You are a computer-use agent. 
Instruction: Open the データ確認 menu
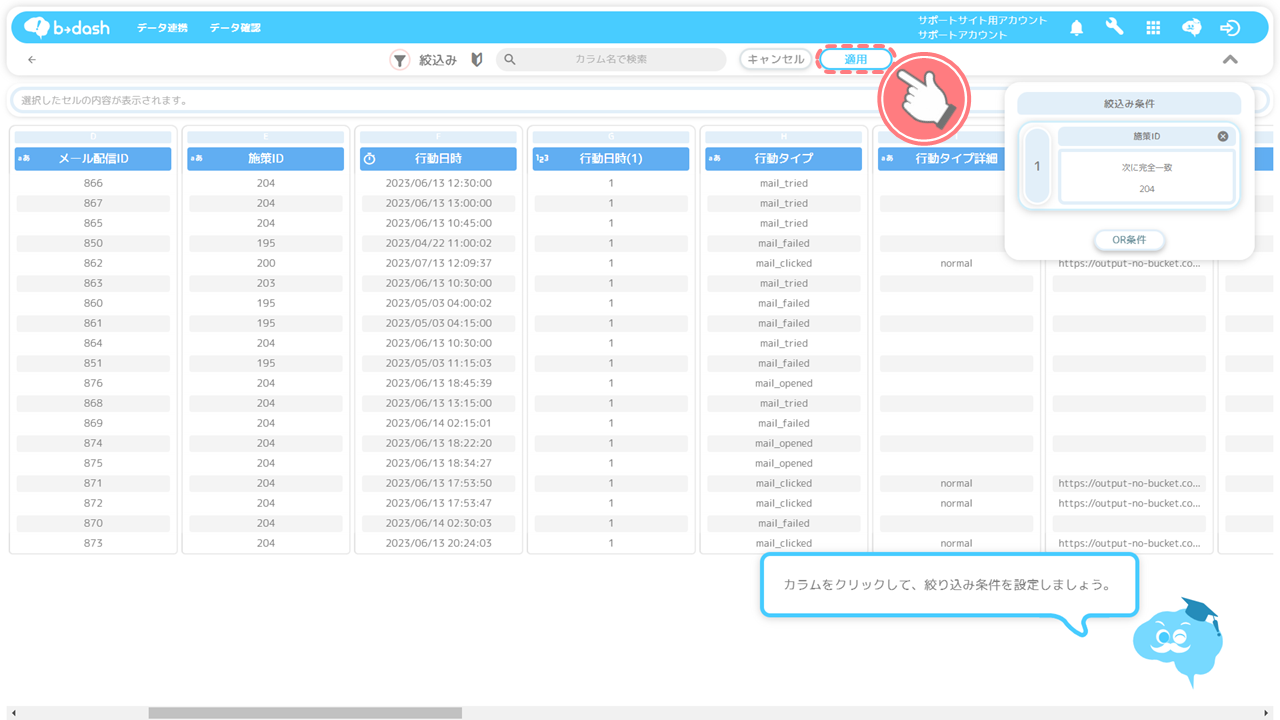235,28
